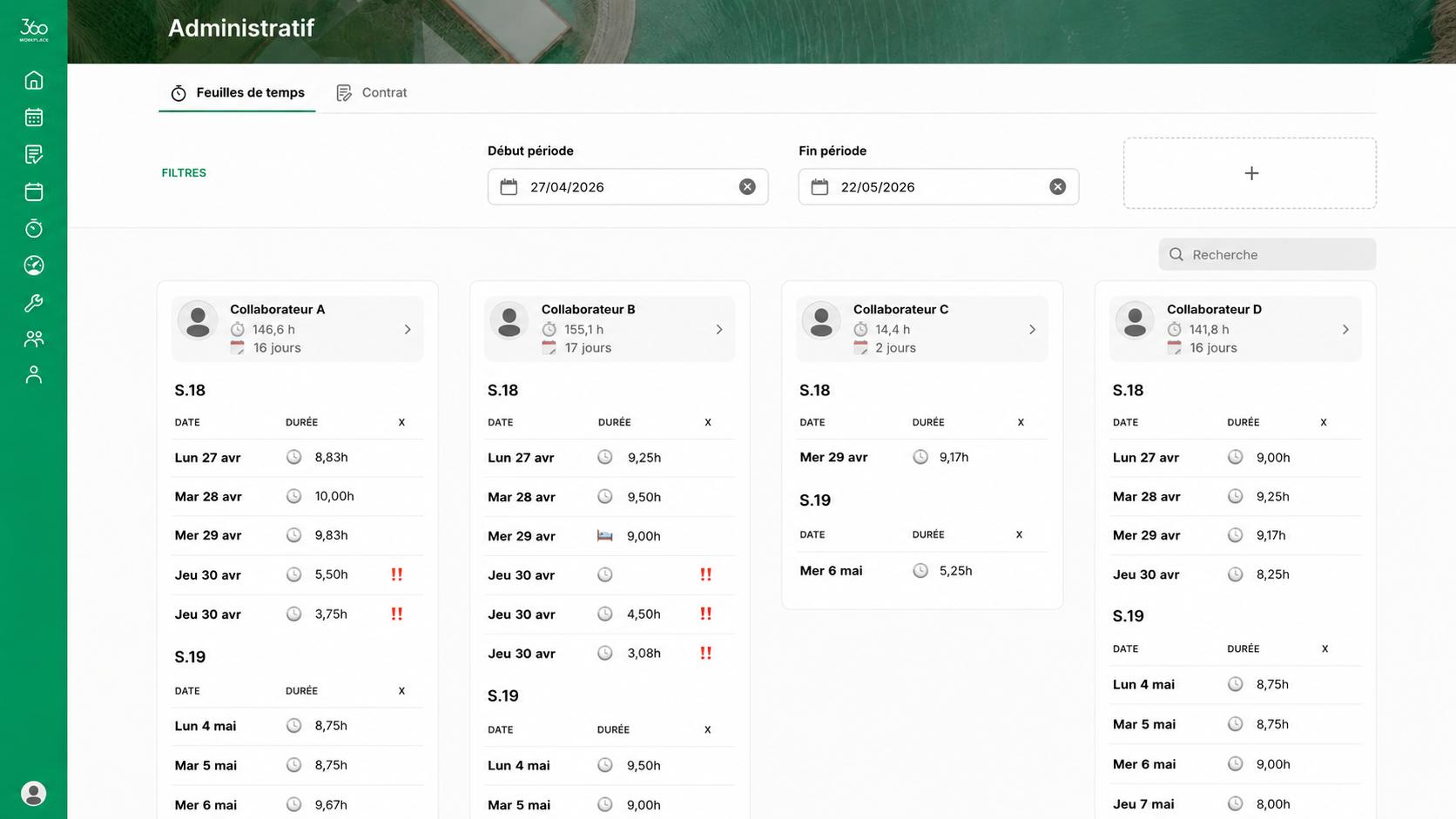Click Collaborateur C avatar
The height and width of the screenshot is (819, 1456).
point(821,320)
